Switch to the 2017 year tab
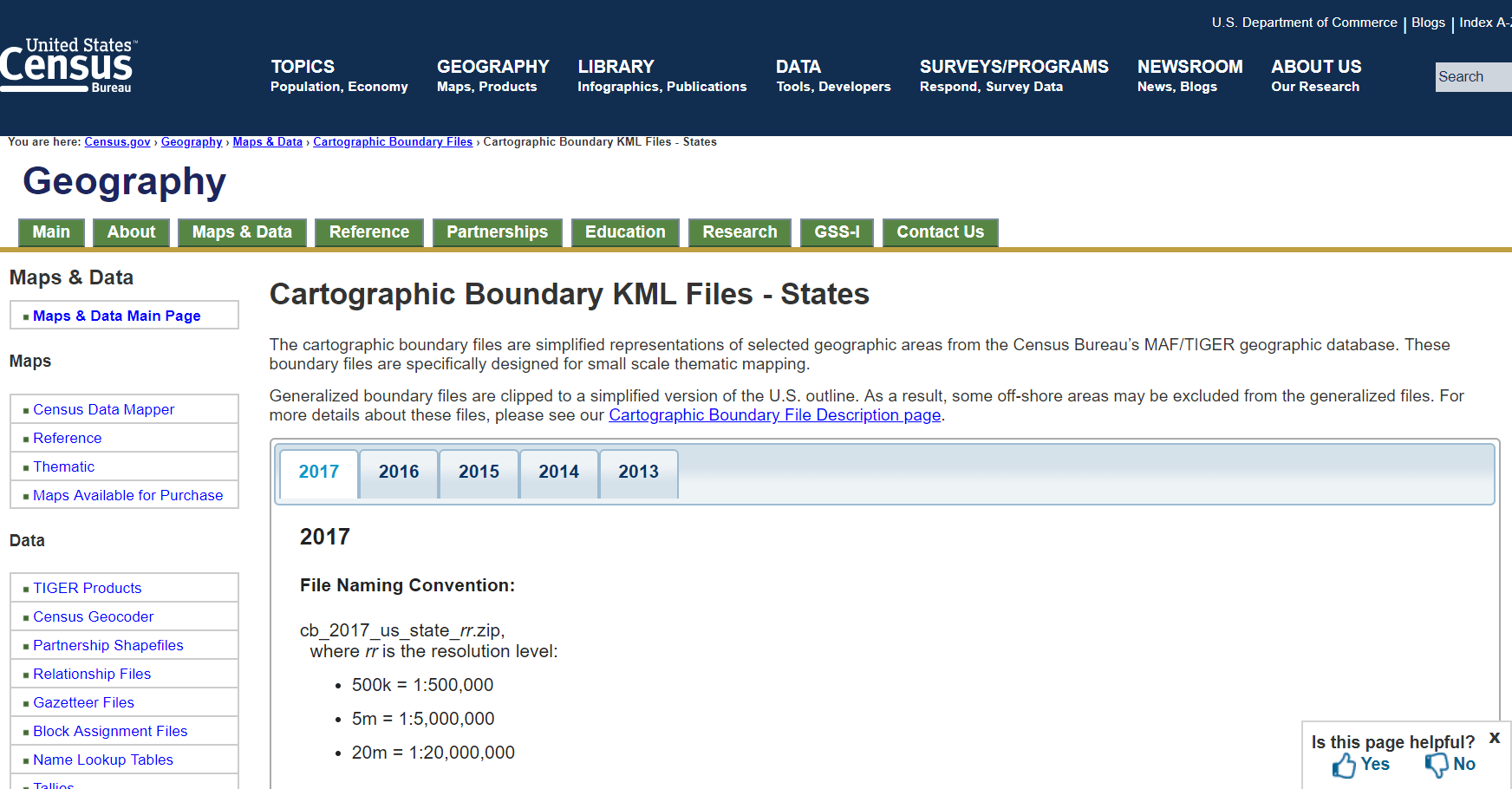The height and width of the screenshot is (789, 1512). tap(319, 473)
